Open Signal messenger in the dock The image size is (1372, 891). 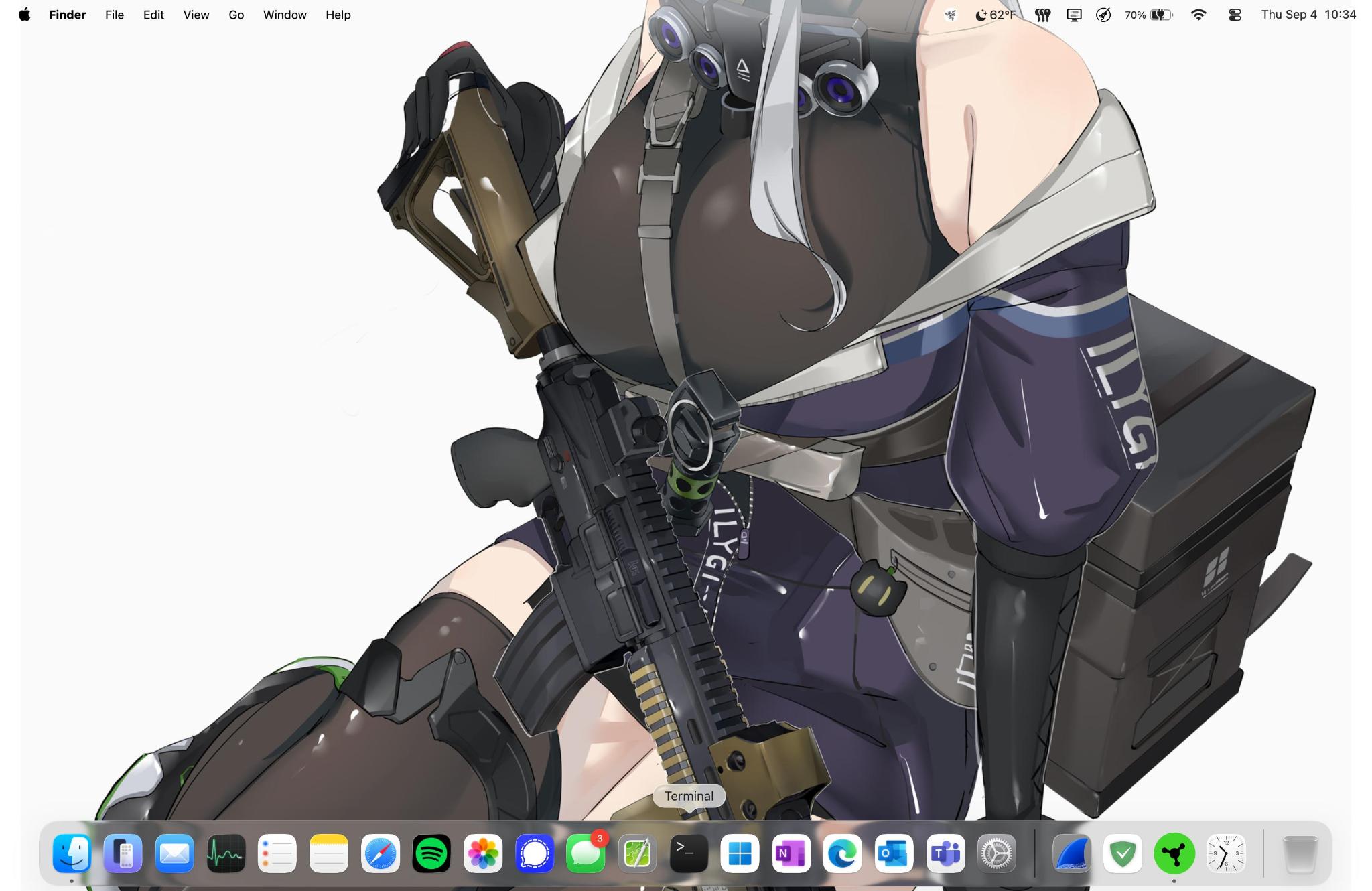[535, 853]
